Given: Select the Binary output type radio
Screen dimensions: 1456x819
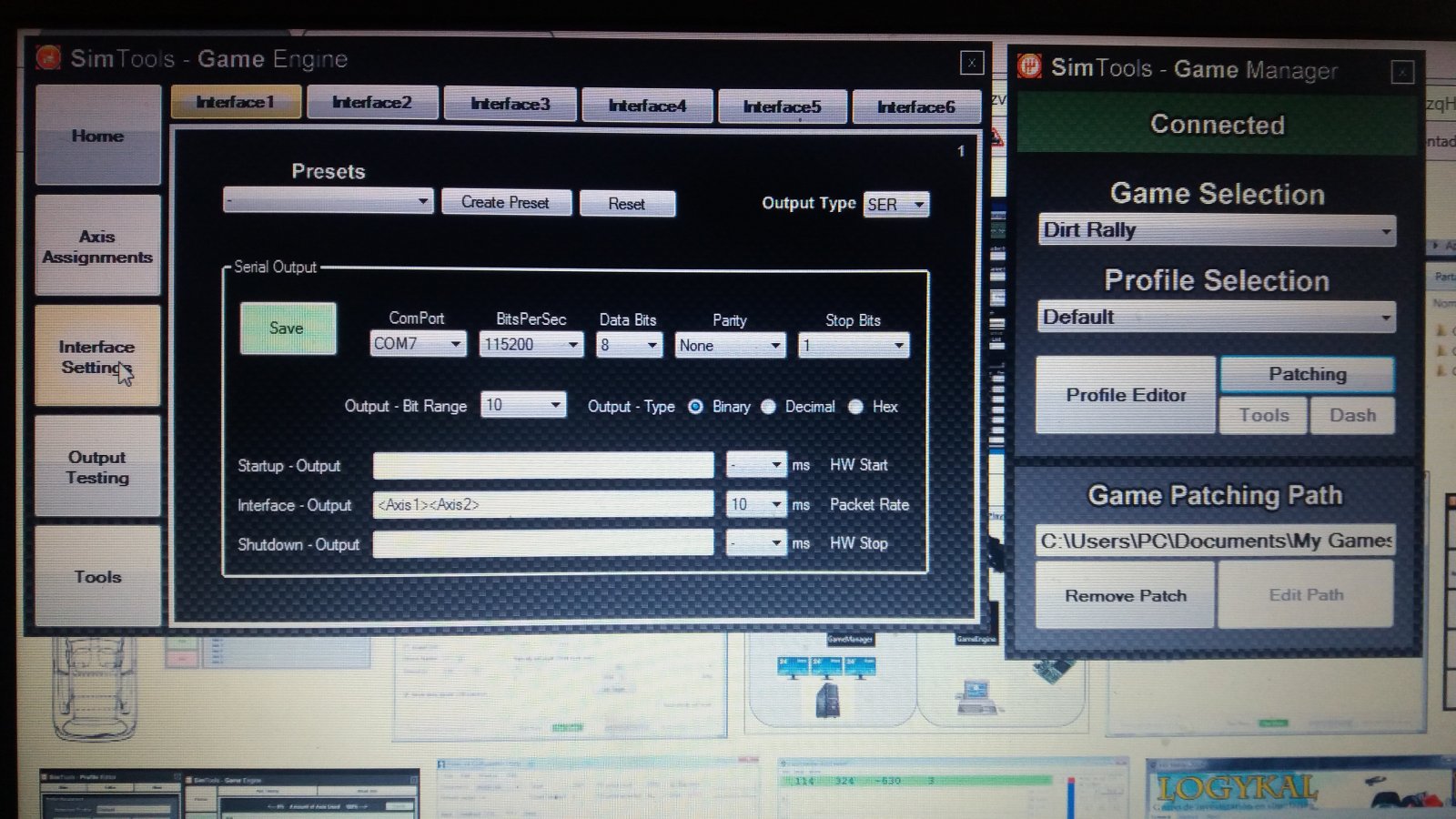Looking at the screenshot, I should click(696, 407).
